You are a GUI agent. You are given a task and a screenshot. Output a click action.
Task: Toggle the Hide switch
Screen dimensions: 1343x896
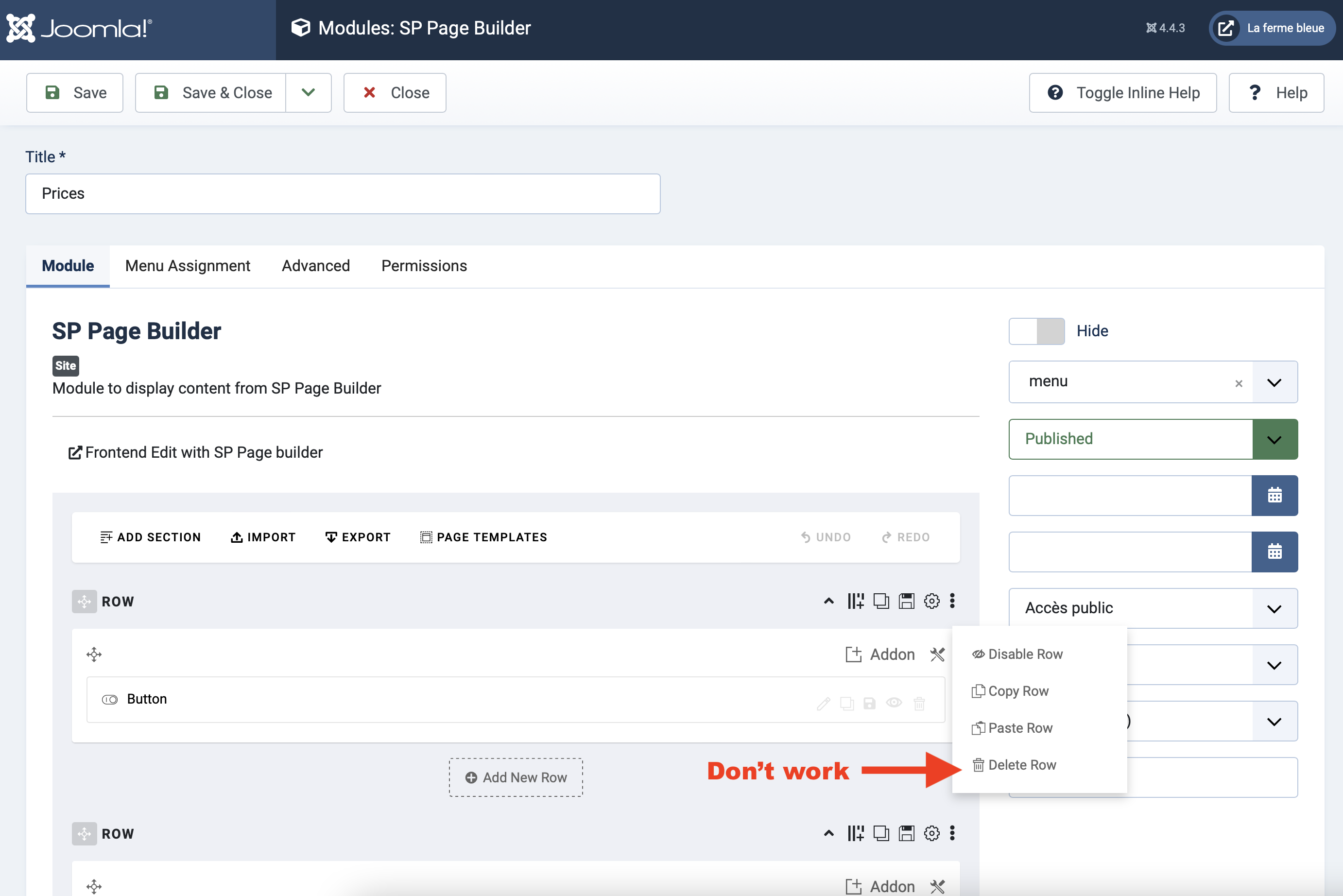tap(1036, 331)
